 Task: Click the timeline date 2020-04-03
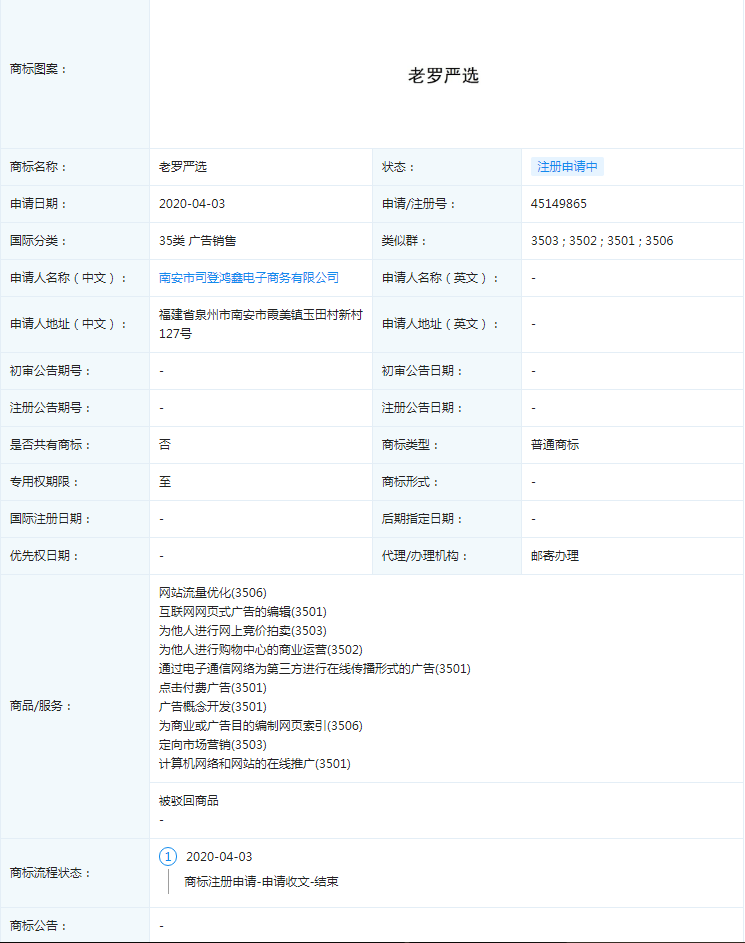(x=219, y=857)
